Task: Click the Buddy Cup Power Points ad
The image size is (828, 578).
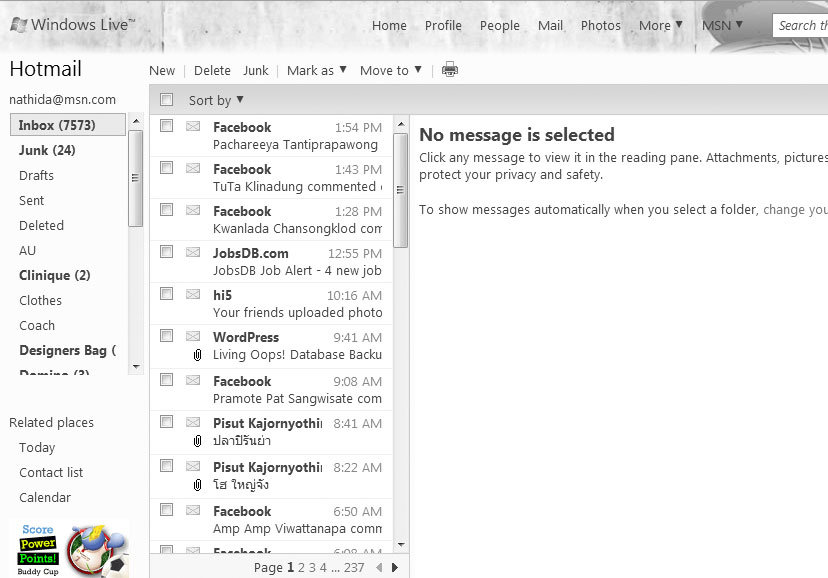Action: click(69, 549)
